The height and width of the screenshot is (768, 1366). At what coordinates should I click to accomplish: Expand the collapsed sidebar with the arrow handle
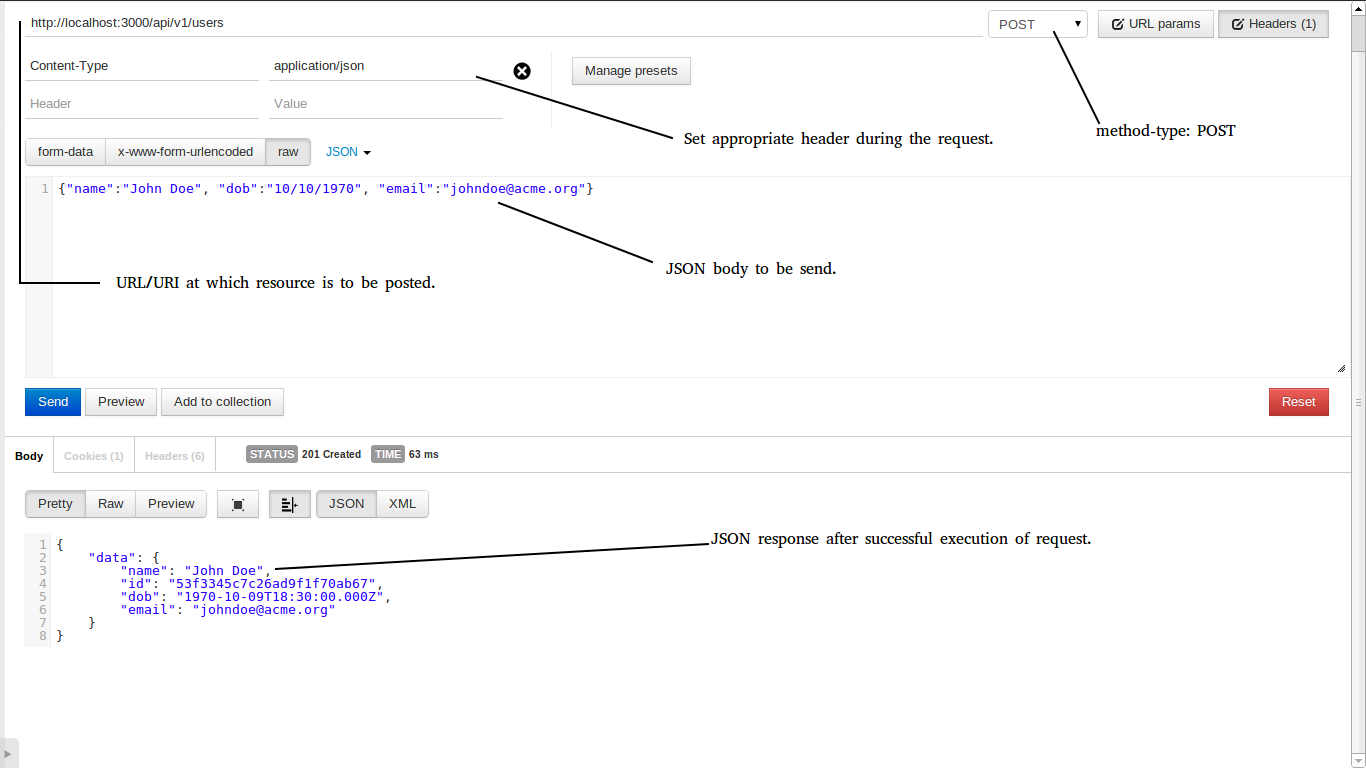[x=9, y=753]
